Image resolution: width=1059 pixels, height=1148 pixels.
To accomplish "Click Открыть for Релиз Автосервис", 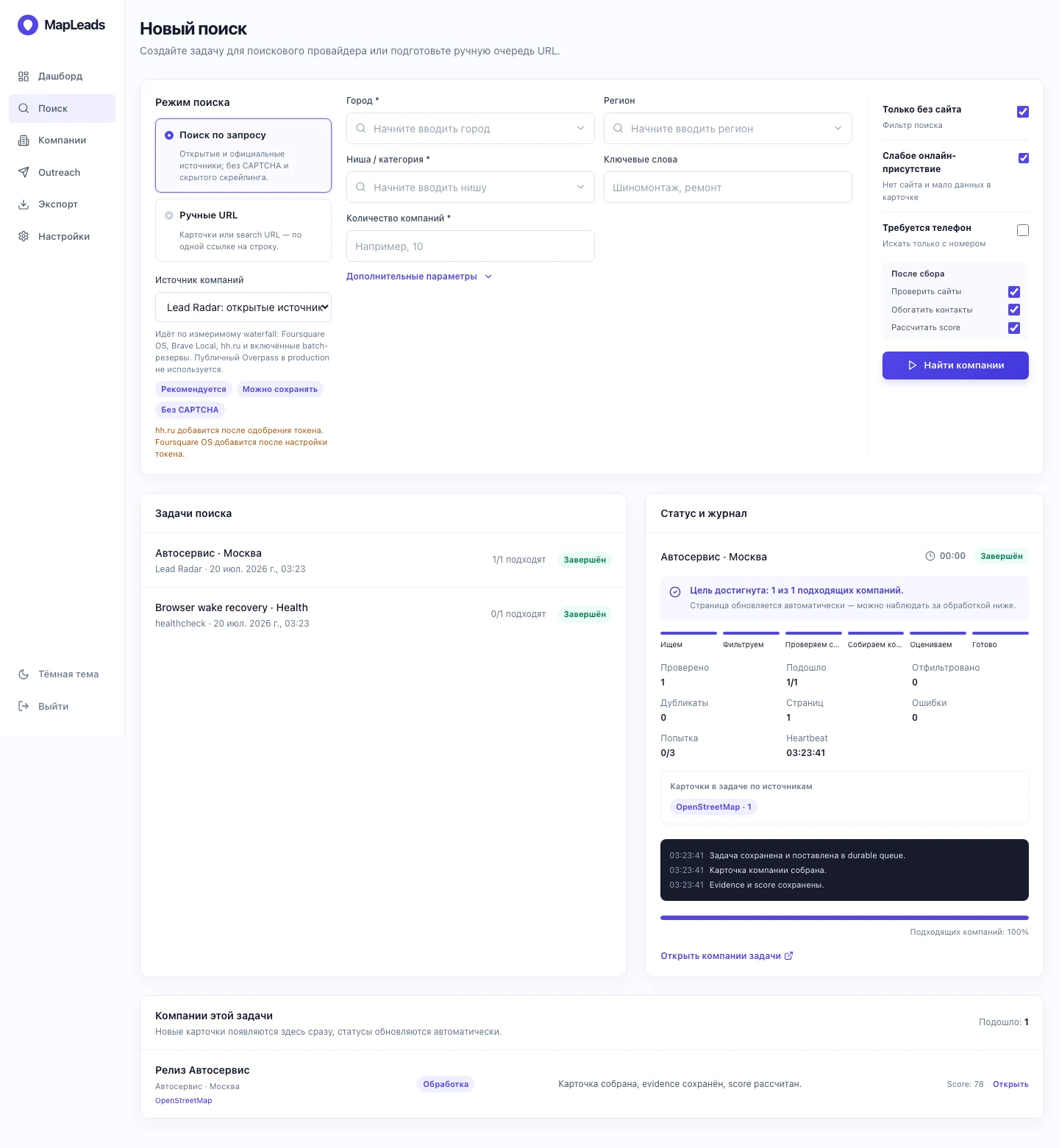I will click(1010, 1084).
